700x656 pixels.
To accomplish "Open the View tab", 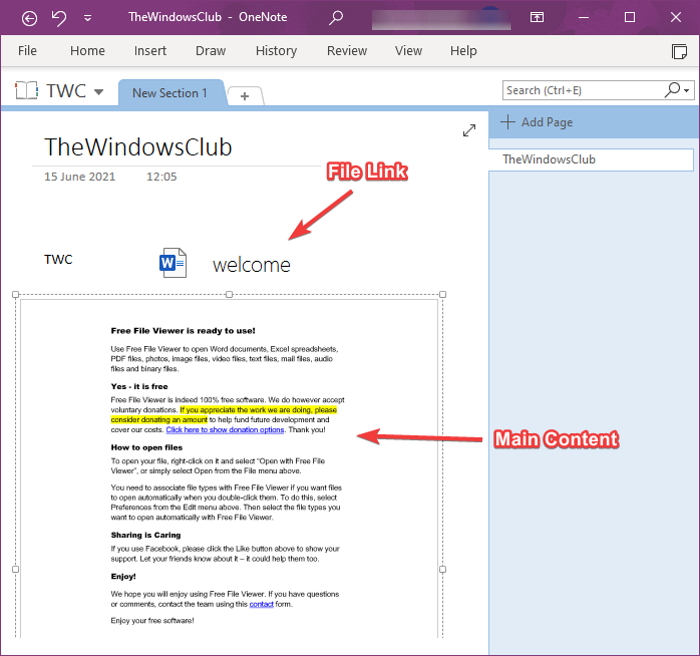I will tap(408, 51).
